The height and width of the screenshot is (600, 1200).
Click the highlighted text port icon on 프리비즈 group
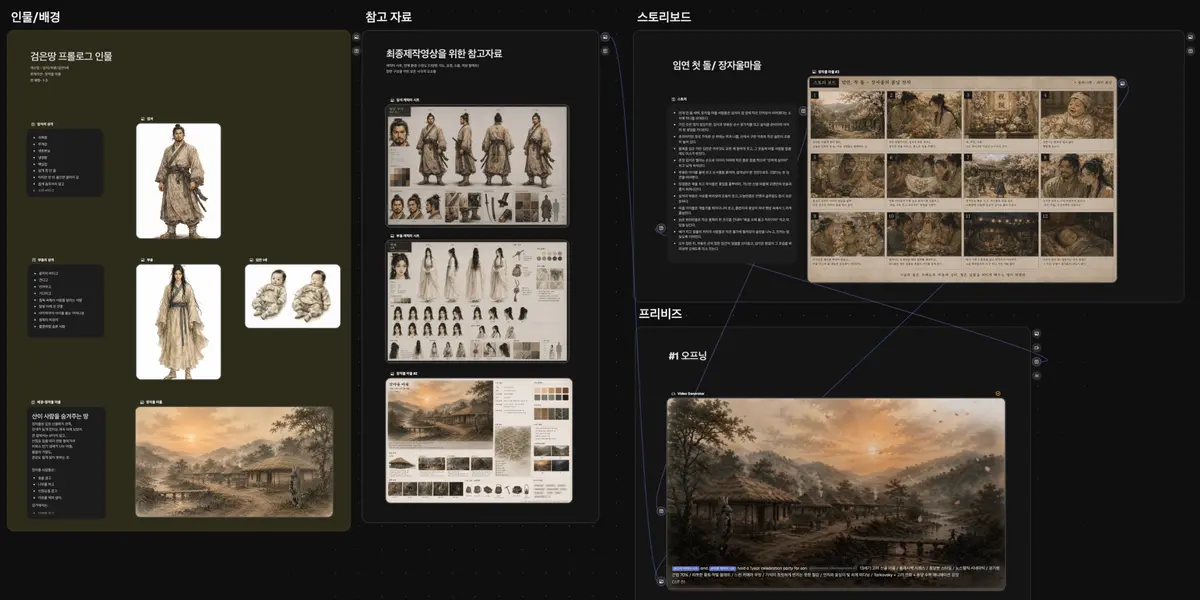pos(1036,362)
